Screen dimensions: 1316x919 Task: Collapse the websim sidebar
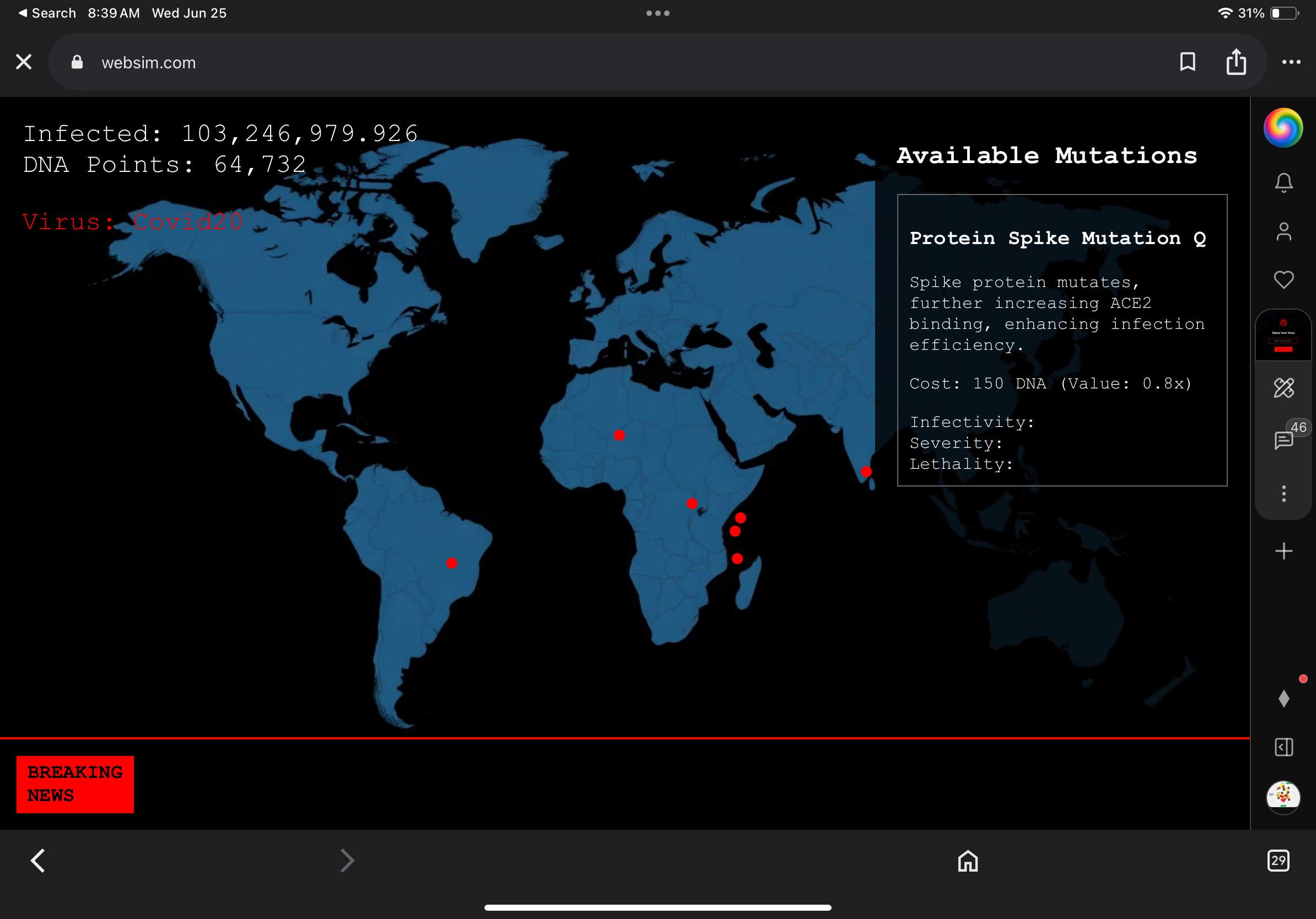click(1284, 747)
